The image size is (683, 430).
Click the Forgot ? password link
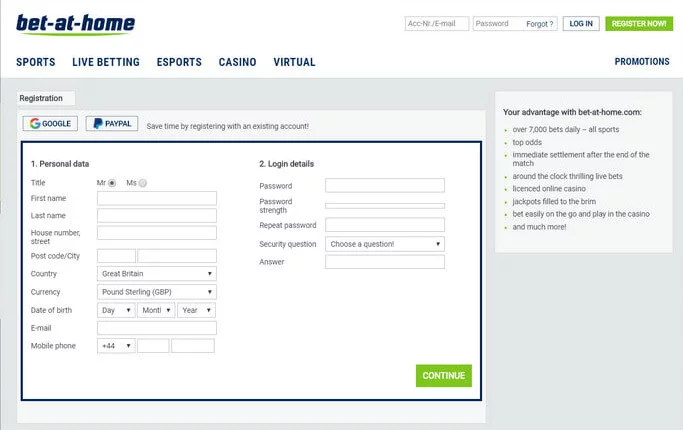pyautogui.click(x=540, y=24)
